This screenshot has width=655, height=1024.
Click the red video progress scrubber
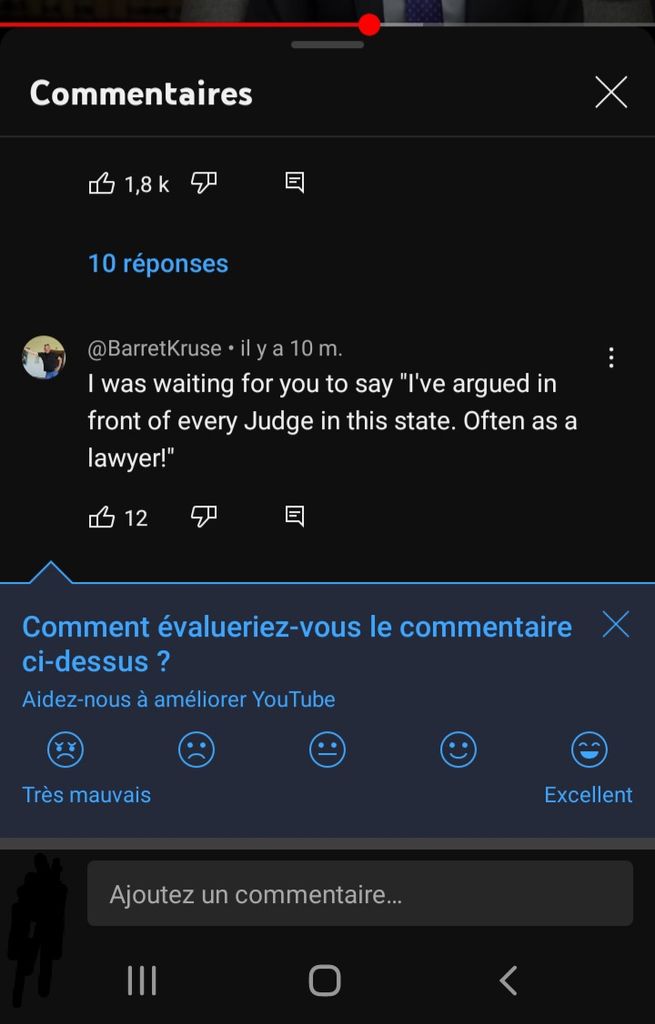pos(369,25)
